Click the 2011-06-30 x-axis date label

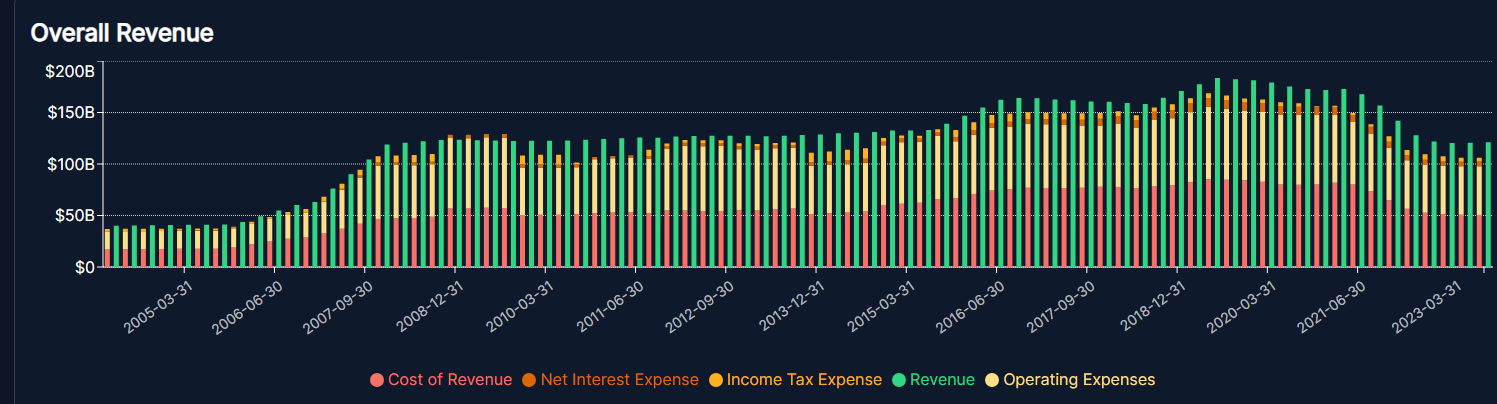(611, 308)
